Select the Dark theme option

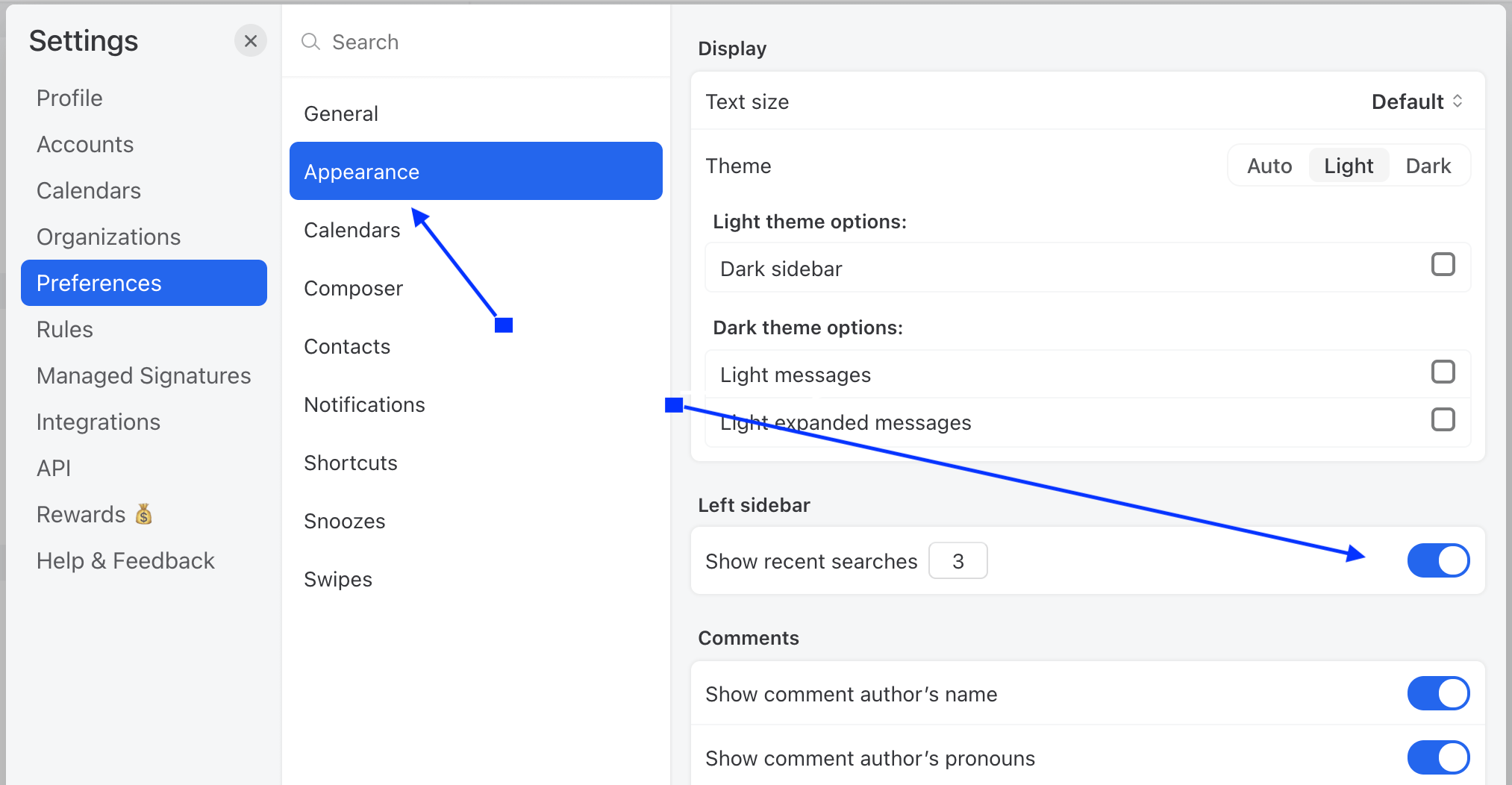click(x=1428, y=166)
